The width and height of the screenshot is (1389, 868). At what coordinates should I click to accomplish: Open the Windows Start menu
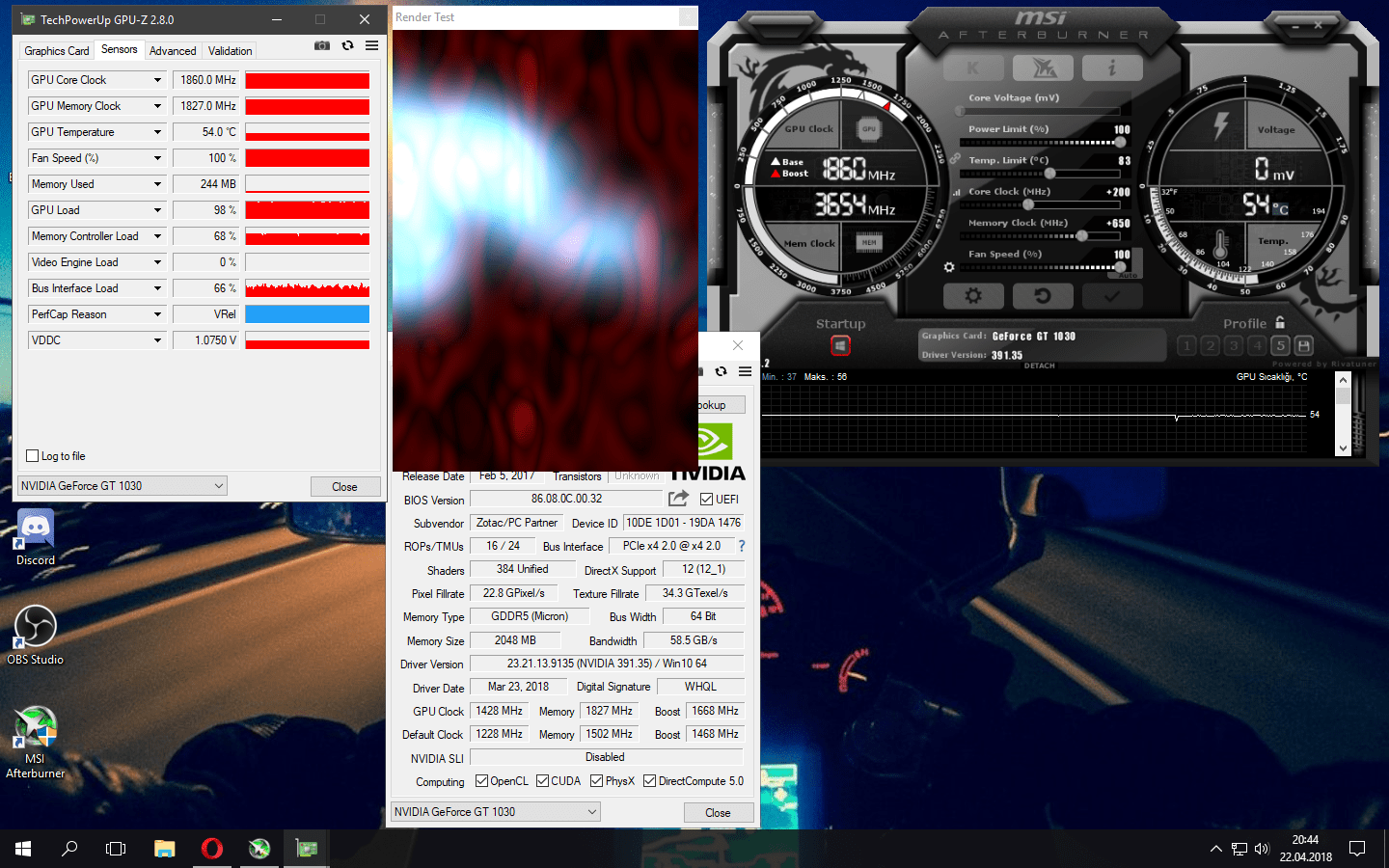click(23, 849)
